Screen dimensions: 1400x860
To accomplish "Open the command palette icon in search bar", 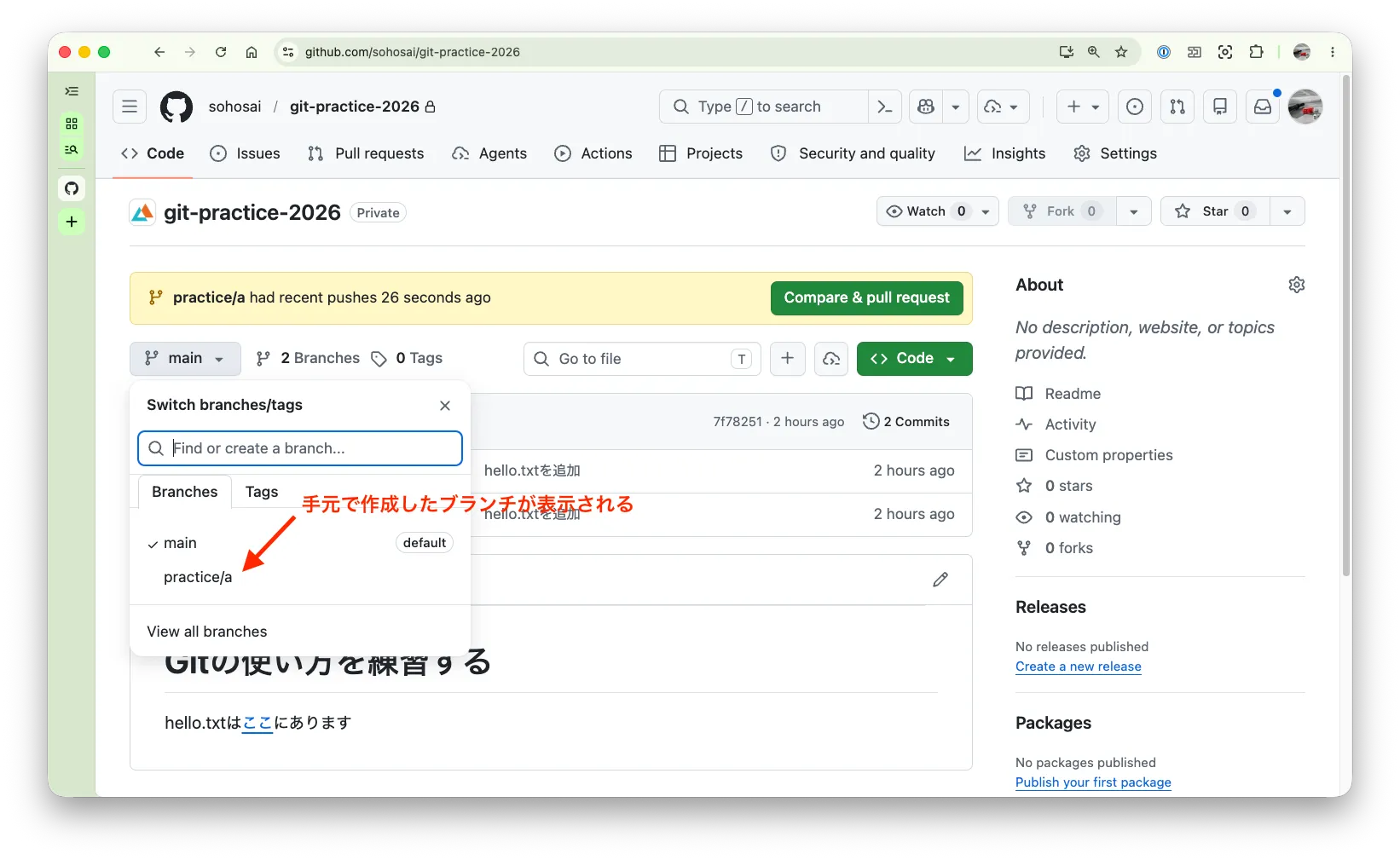I will click(884, 107).
